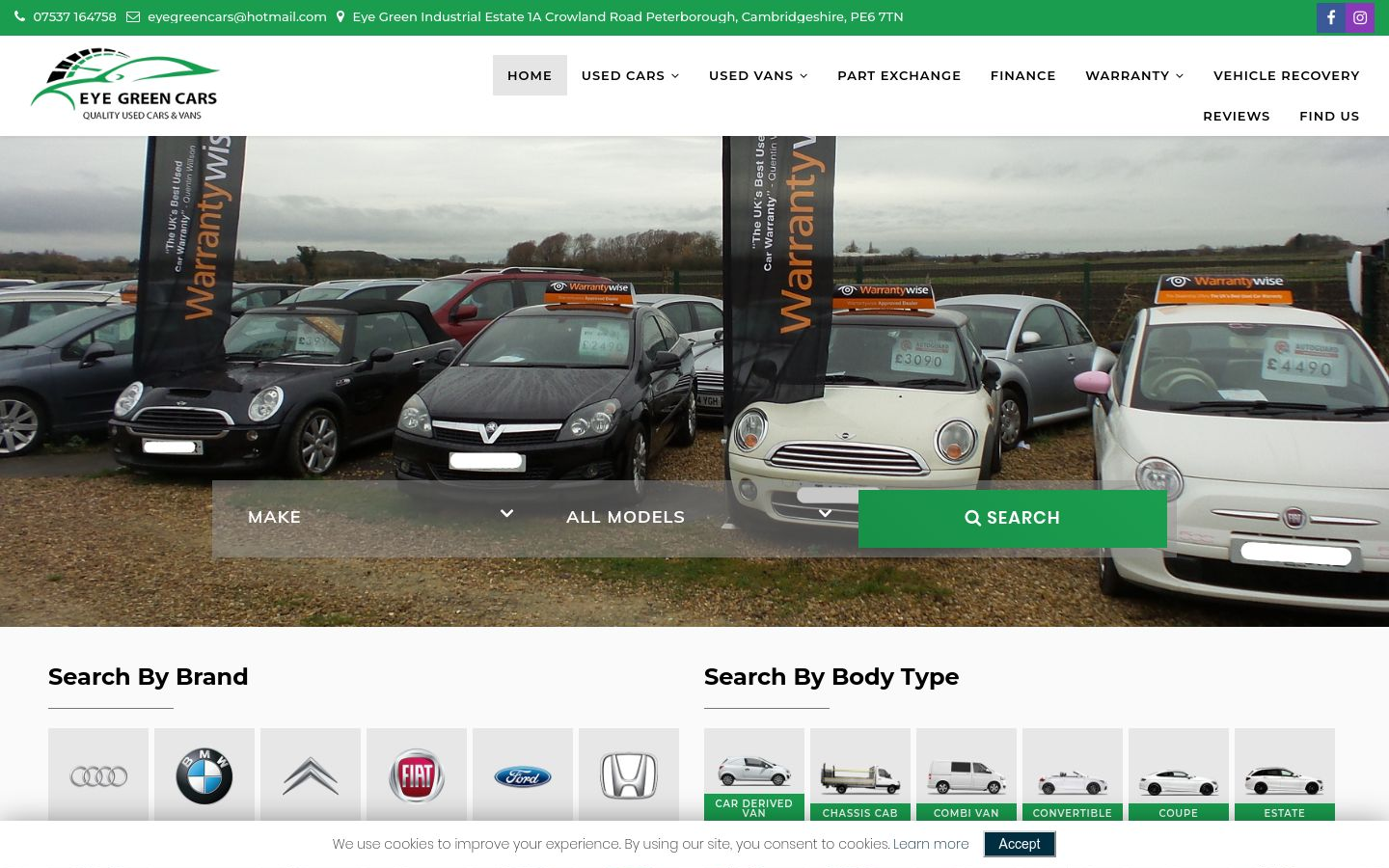Open the Reviews page
This screenshot has width=1389, height=868.
1237,116
